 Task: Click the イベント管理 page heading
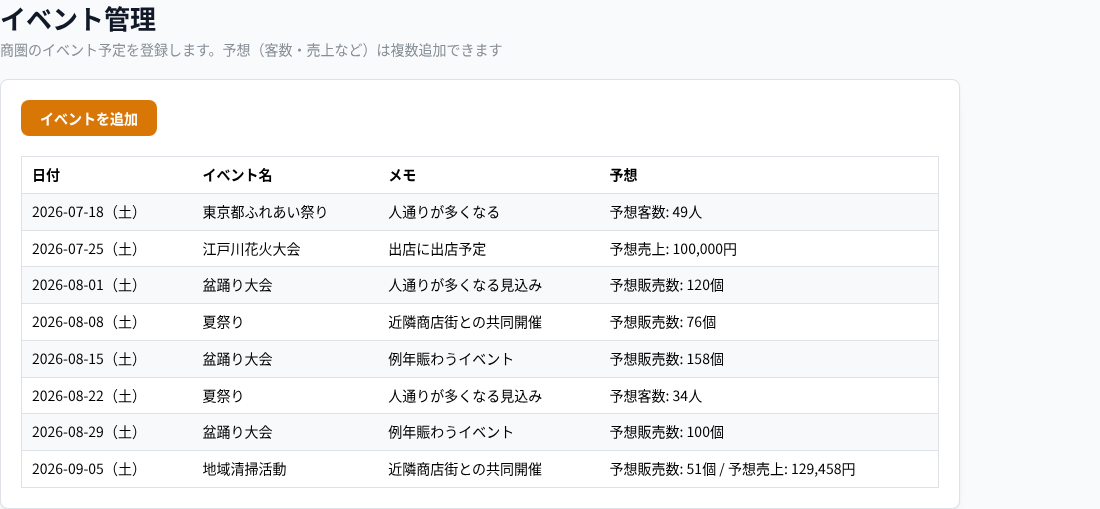(78, 19)
